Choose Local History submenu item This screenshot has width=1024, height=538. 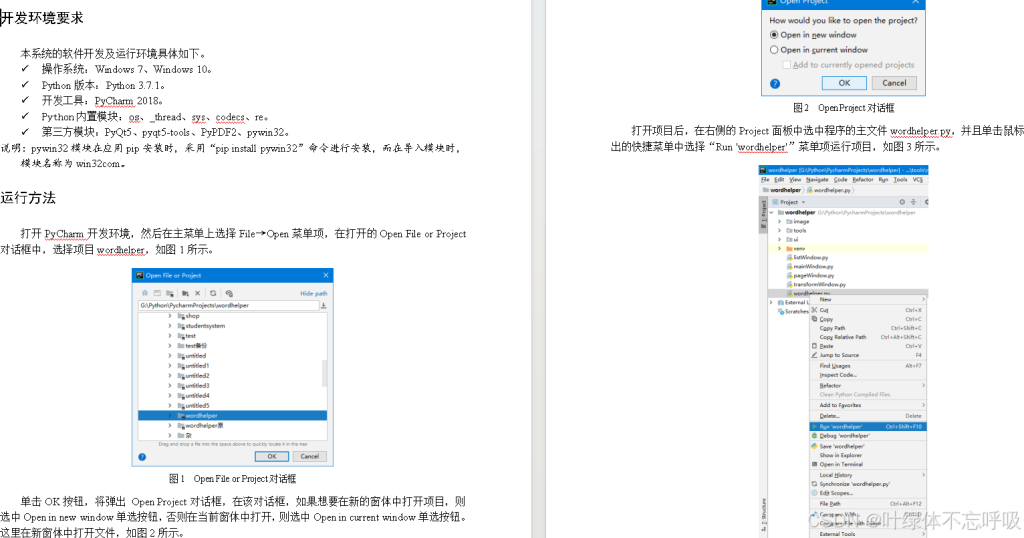pyautogui.click(x=867, y=475)
